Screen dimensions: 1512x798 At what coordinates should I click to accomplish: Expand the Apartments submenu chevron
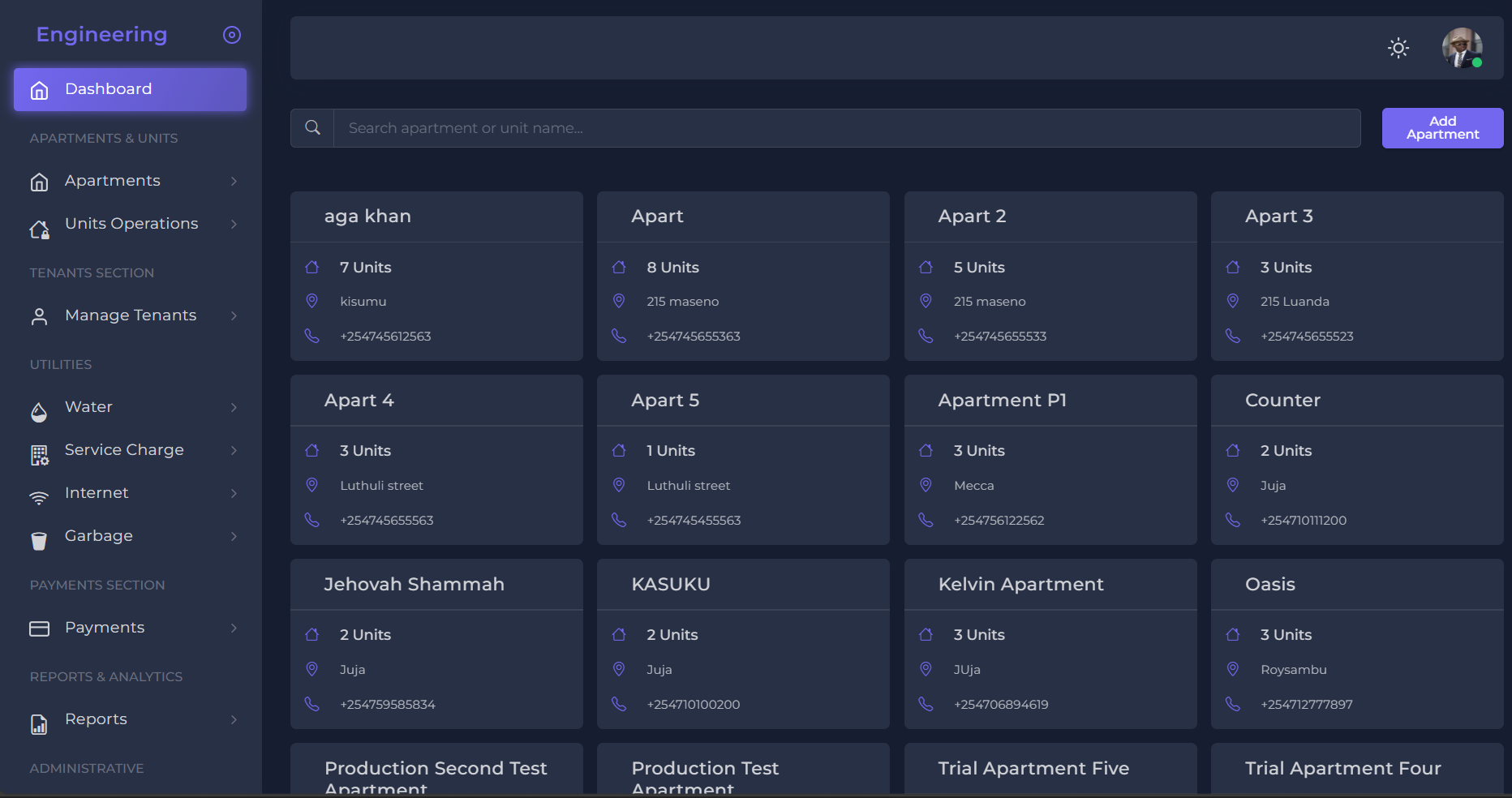coord(234,181)
